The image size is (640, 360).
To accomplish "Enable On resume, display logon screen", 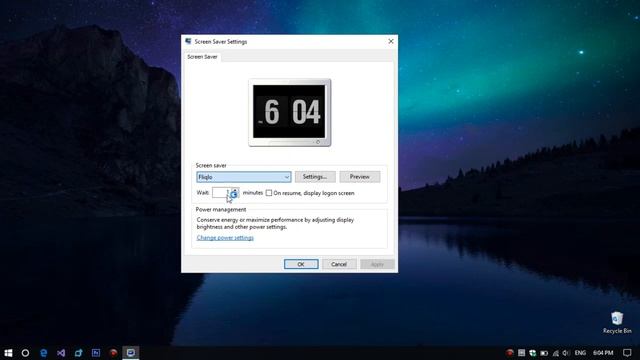I will pos(269,193).
